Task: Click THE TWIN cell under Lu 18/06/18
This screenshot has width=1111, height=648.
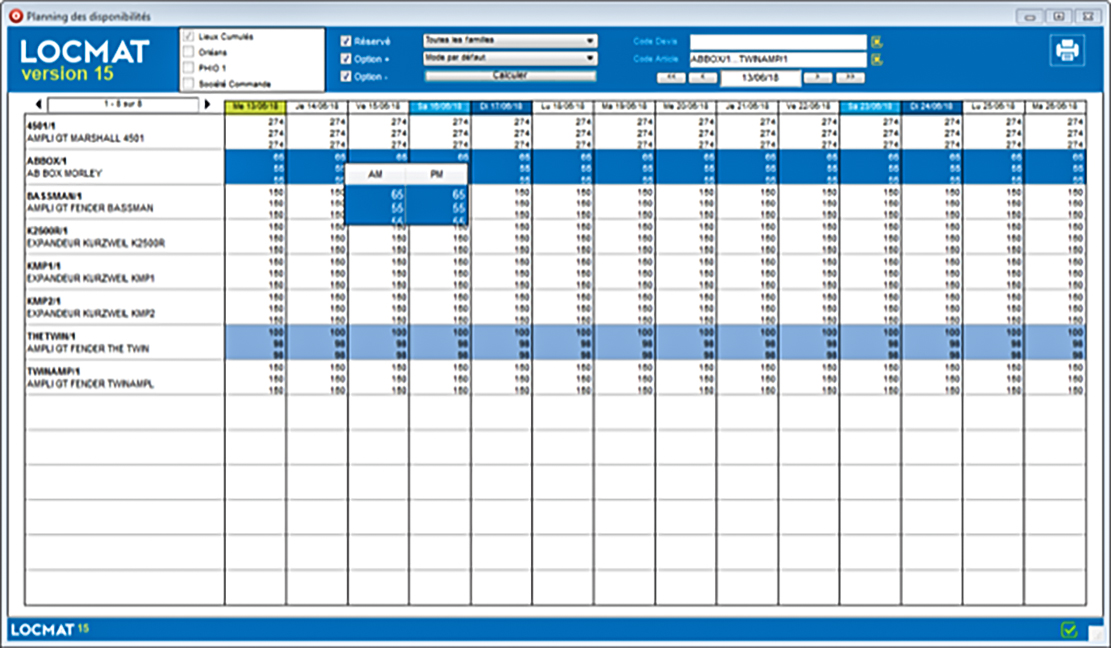Action: pyautogui.click(x=563, y=343)
